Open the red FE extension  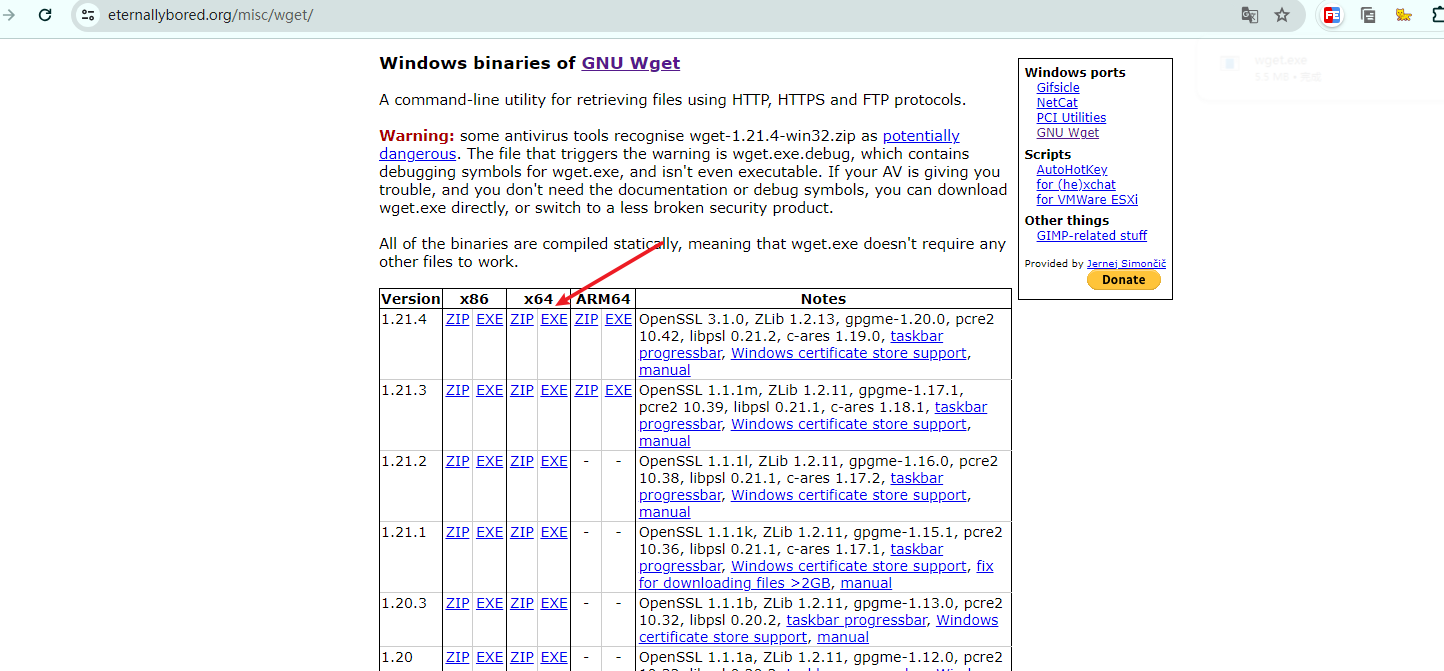pyautogui.click(x=1331, y=15)
